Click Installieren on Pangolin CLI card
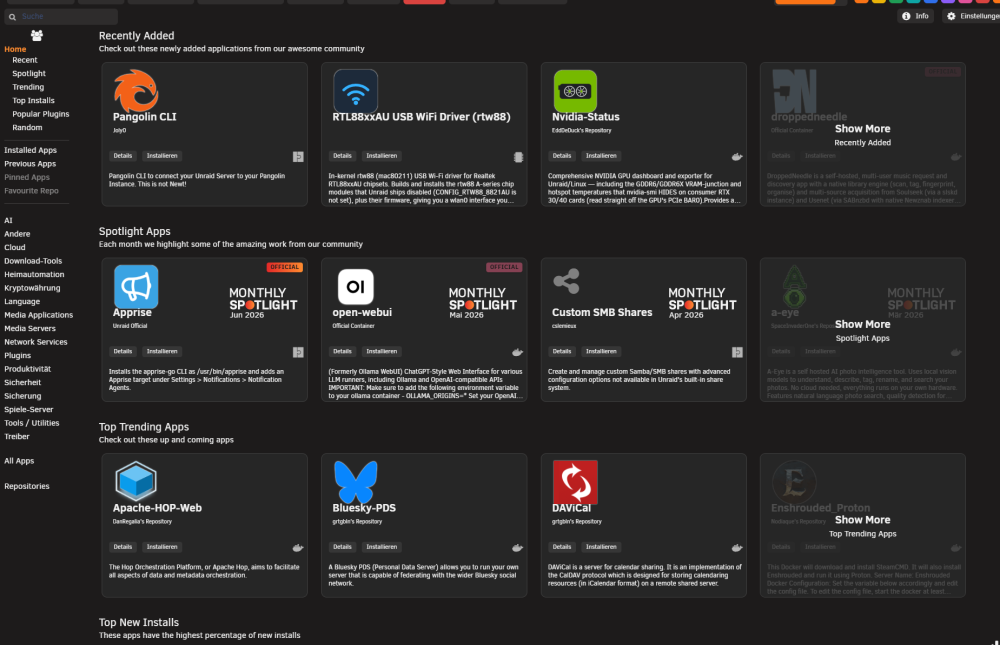The height and width of the screenshot is (645, 1000). pos(162,156)
